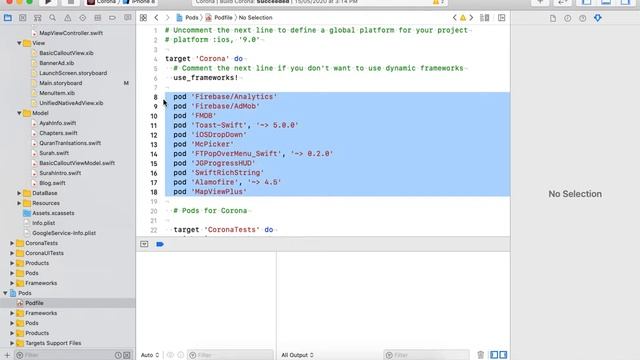Expand the Resources folder
The width and height of the screenshot is (640, 360).
click(19, 203)
